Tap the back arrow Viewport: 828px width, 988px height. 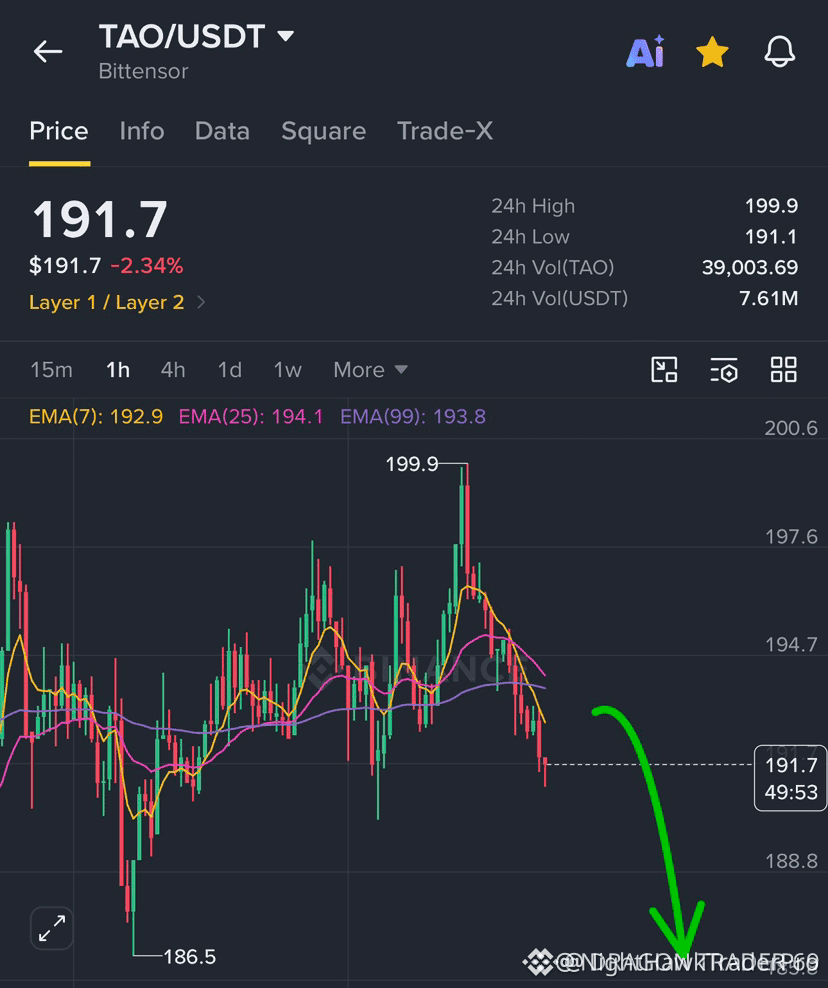[x=48, y=52]
